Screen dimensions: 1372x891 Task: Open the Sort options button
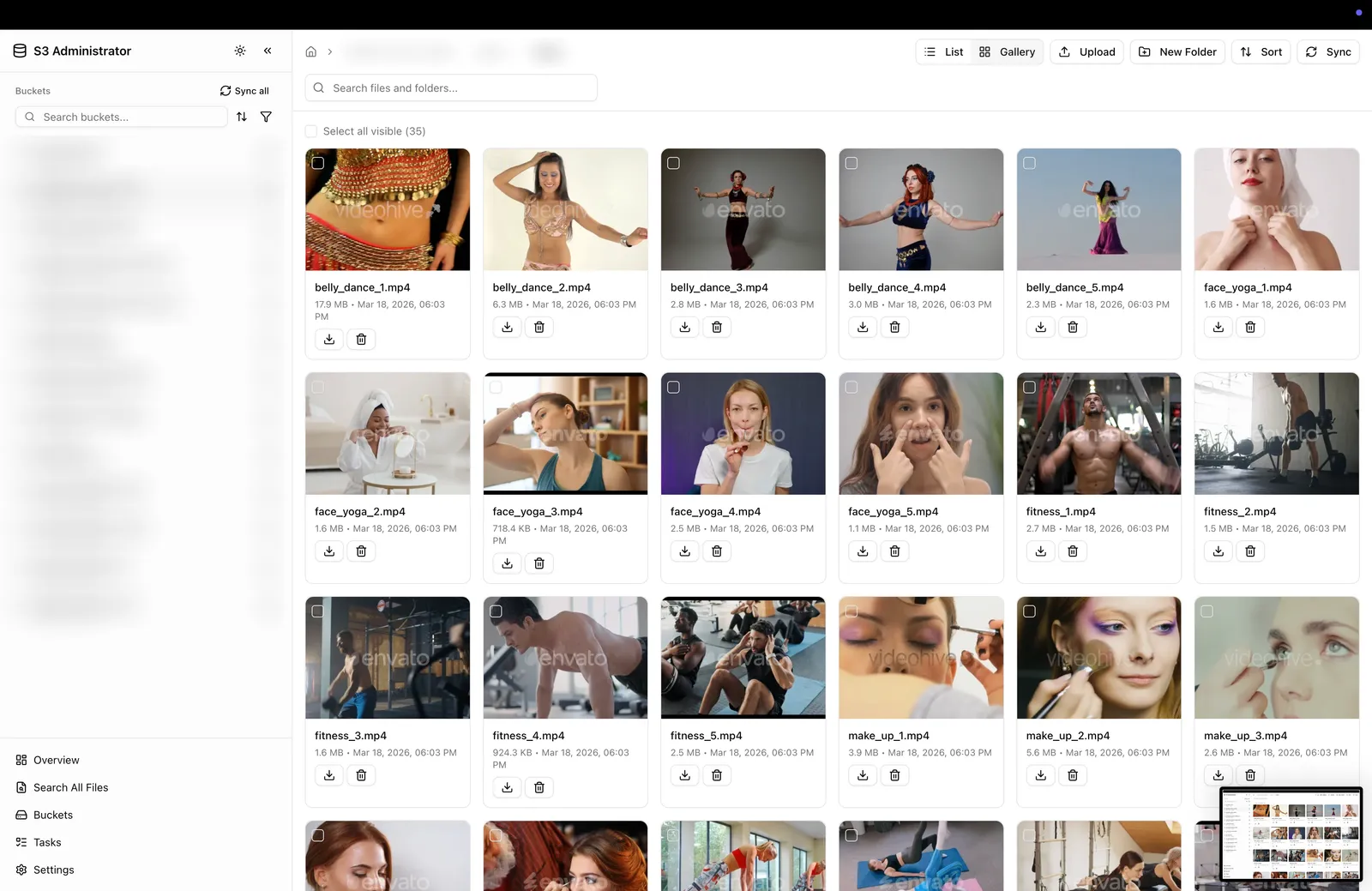[x=1261, y=51]
